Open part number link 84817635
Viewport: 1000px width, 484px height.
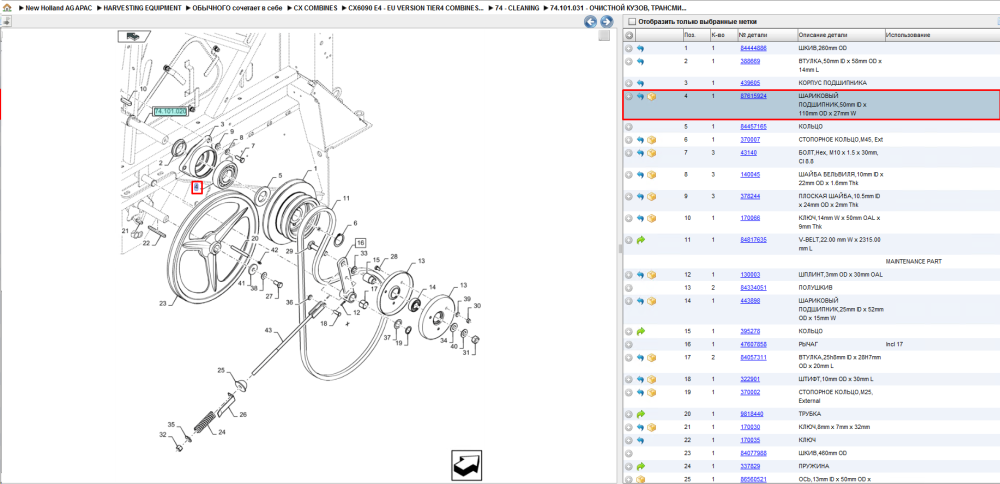pos(753,240)
